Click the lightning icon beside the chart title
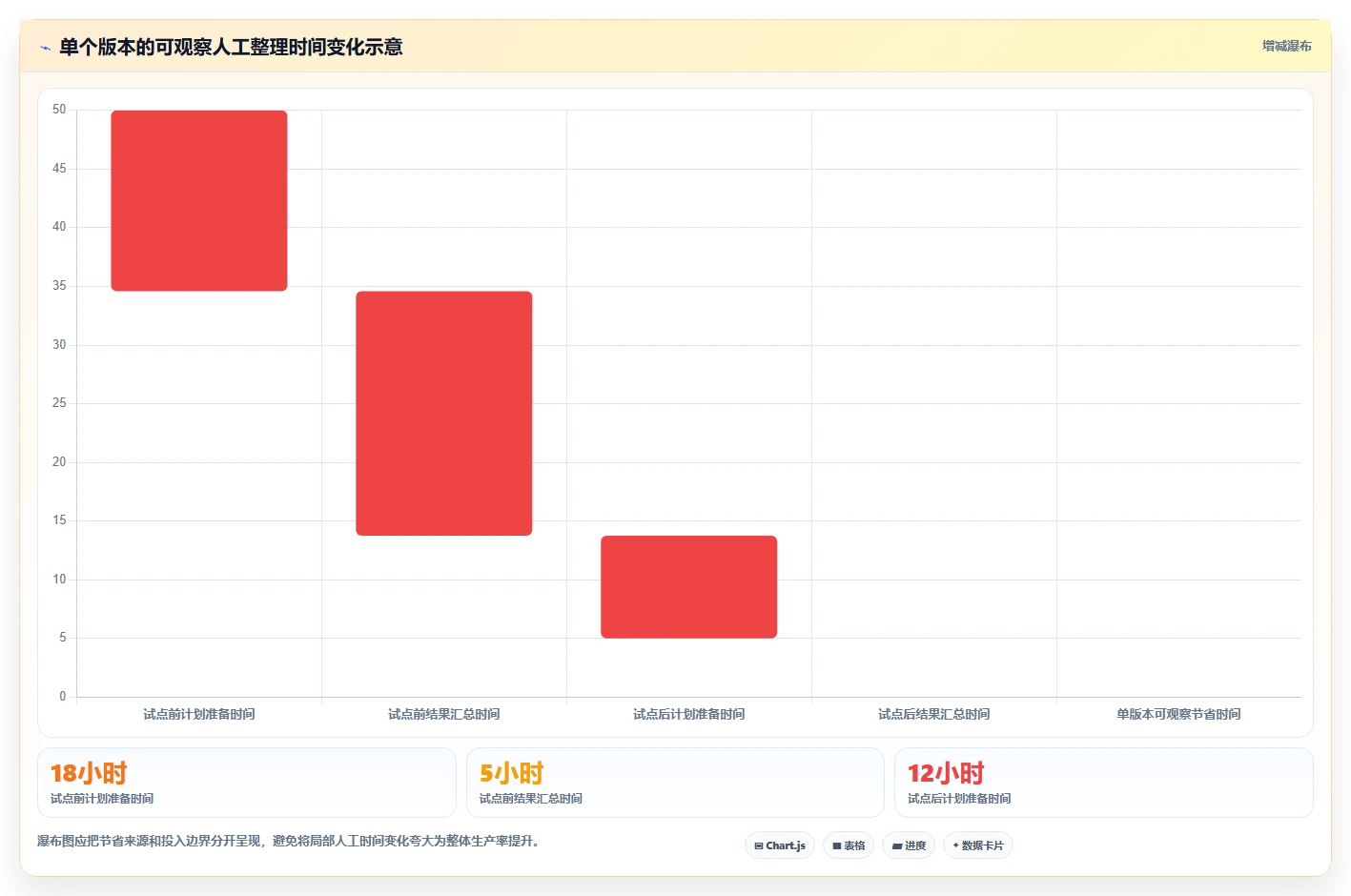This screenshot has width=1351, height=896. pos(45,48)
